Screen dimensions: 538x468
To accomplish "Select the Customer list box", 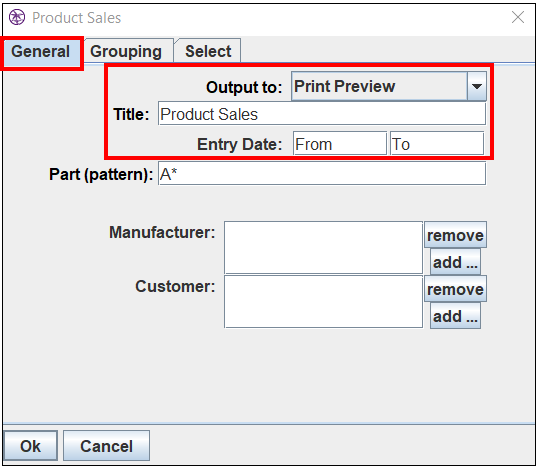I will point(323,302).
